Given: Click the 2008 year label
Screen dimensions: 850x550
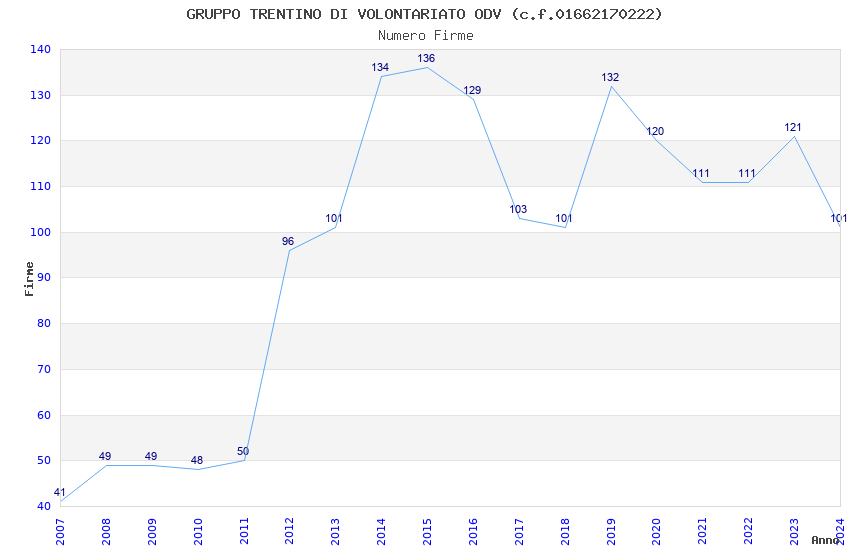Looking at the screenshot, I should coord(106,532).
